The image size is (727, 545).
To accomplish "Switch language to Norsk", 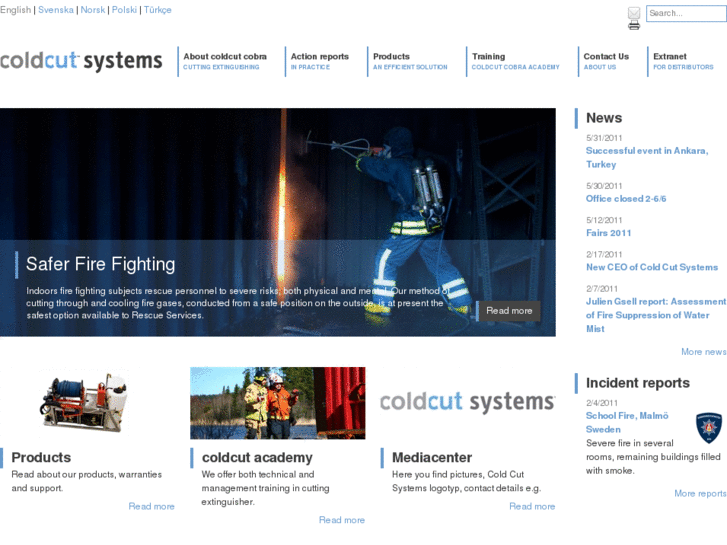I will (x=93, y=10).
